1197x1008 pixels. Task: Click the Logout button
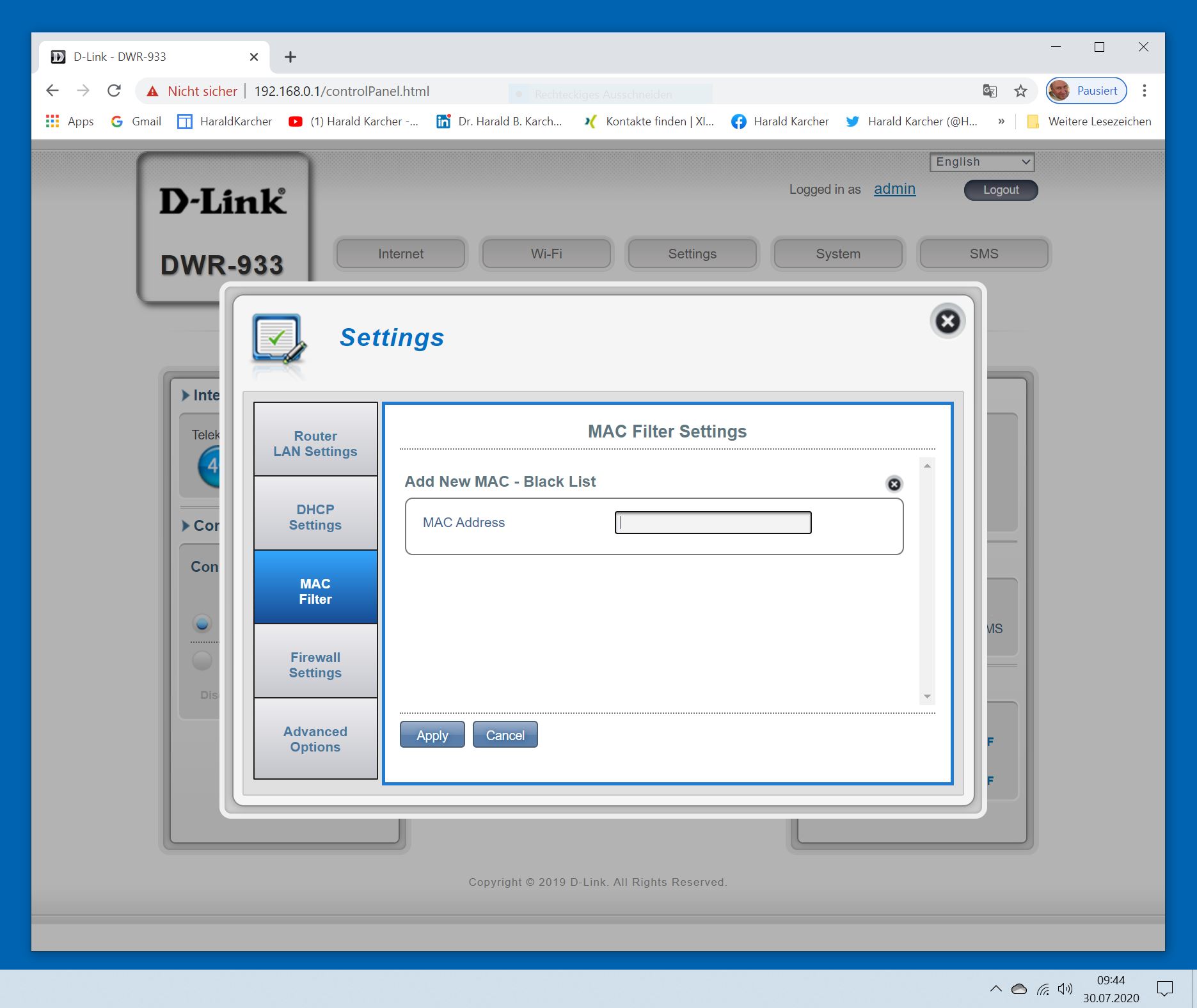coord(1001,190)
